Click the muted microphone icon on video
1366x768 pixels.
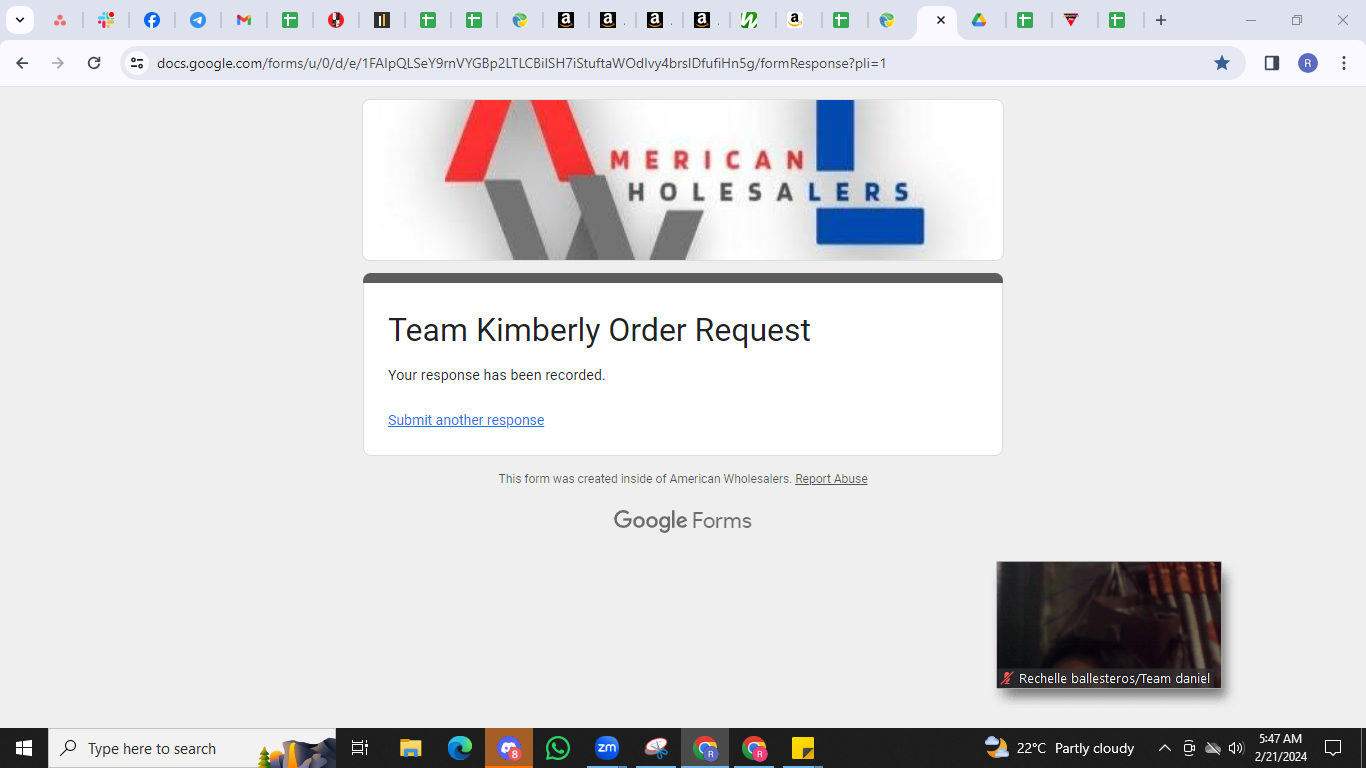pos(1007,678)
